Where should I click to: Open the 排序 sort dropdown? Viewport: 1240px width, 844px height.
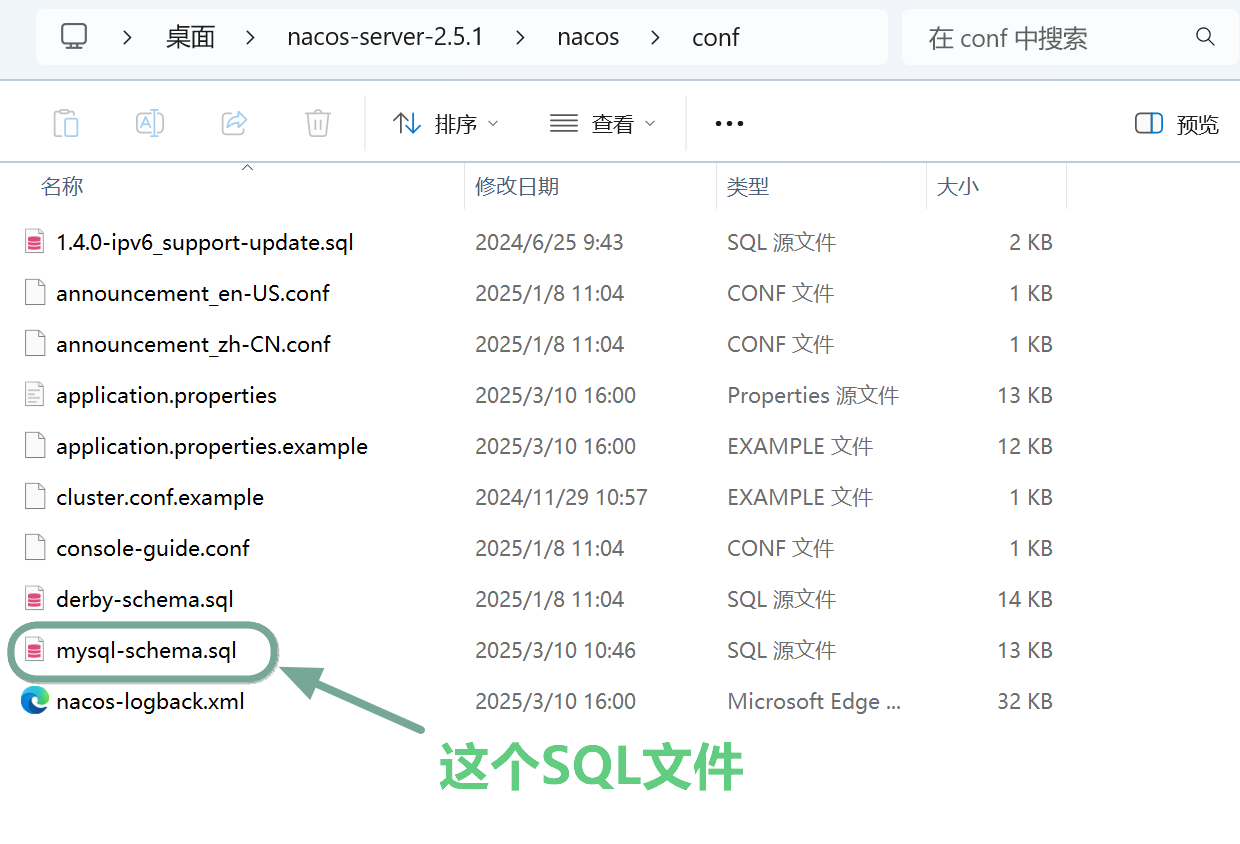(x=445, y=124)
